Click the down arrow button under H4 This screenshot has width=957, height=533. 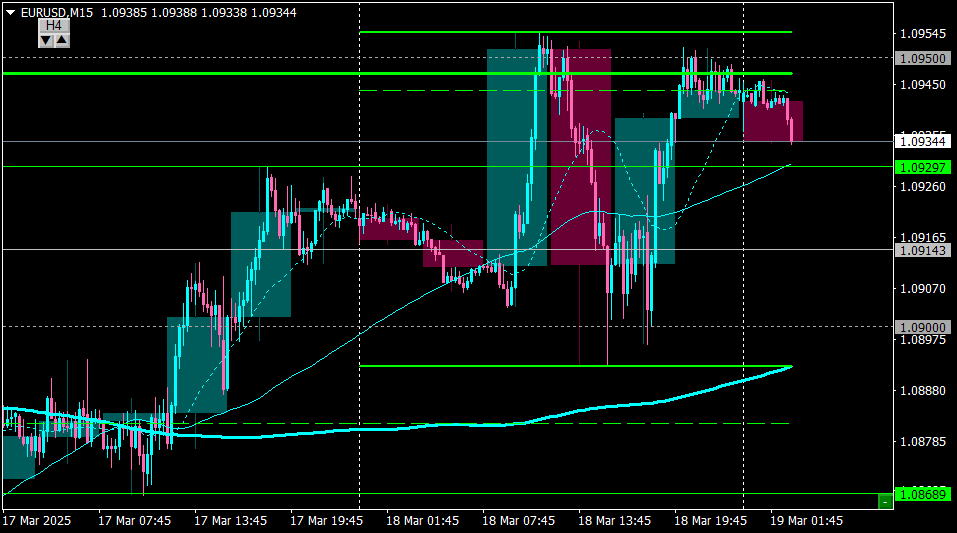[x=46, y=40]
